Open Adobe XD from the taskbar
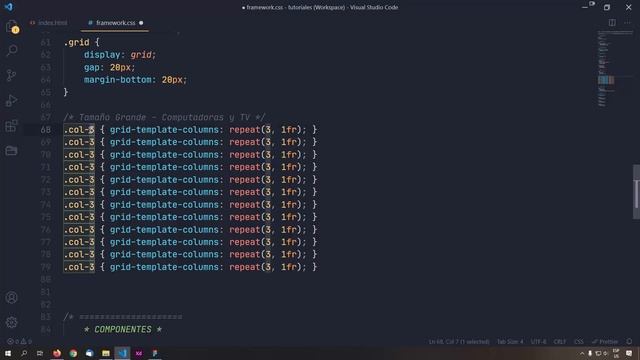 pos(139,353)
